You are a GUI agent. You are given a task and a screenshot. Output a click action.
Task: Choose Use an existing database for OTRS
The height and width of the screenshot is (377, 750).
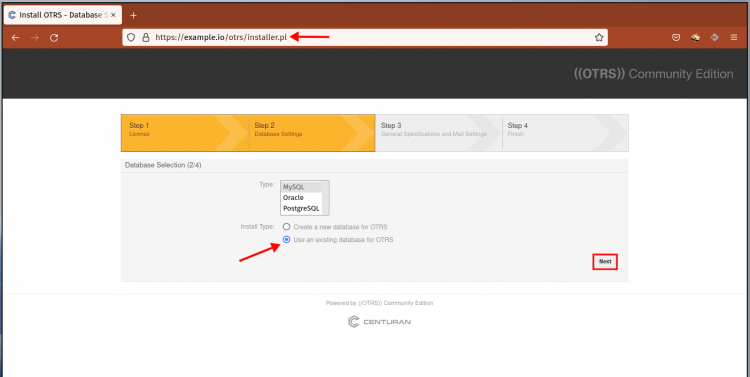(287, 240)
